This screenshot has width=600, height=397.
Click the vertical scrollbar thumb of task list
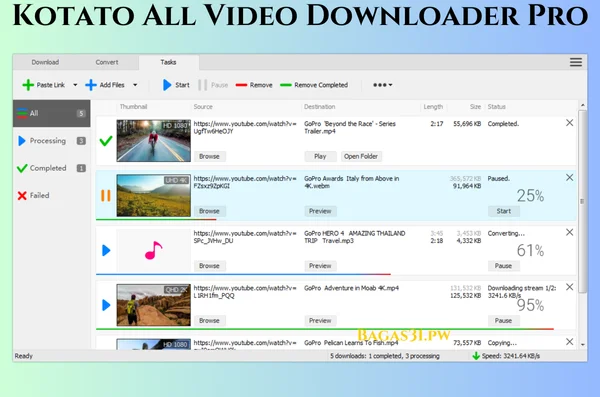[x=582, y=201]
